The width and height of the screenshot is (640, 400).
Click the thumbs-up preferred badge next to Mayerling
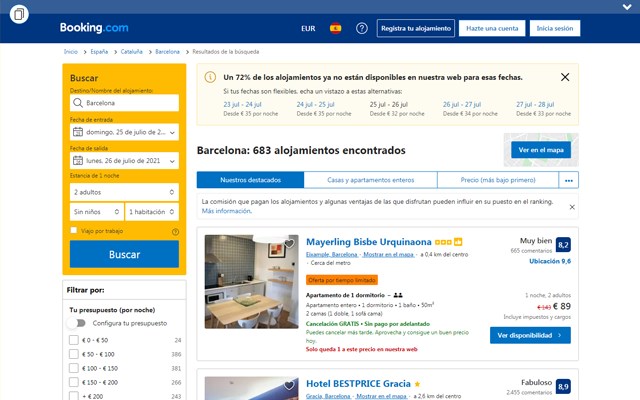(458, 242)
